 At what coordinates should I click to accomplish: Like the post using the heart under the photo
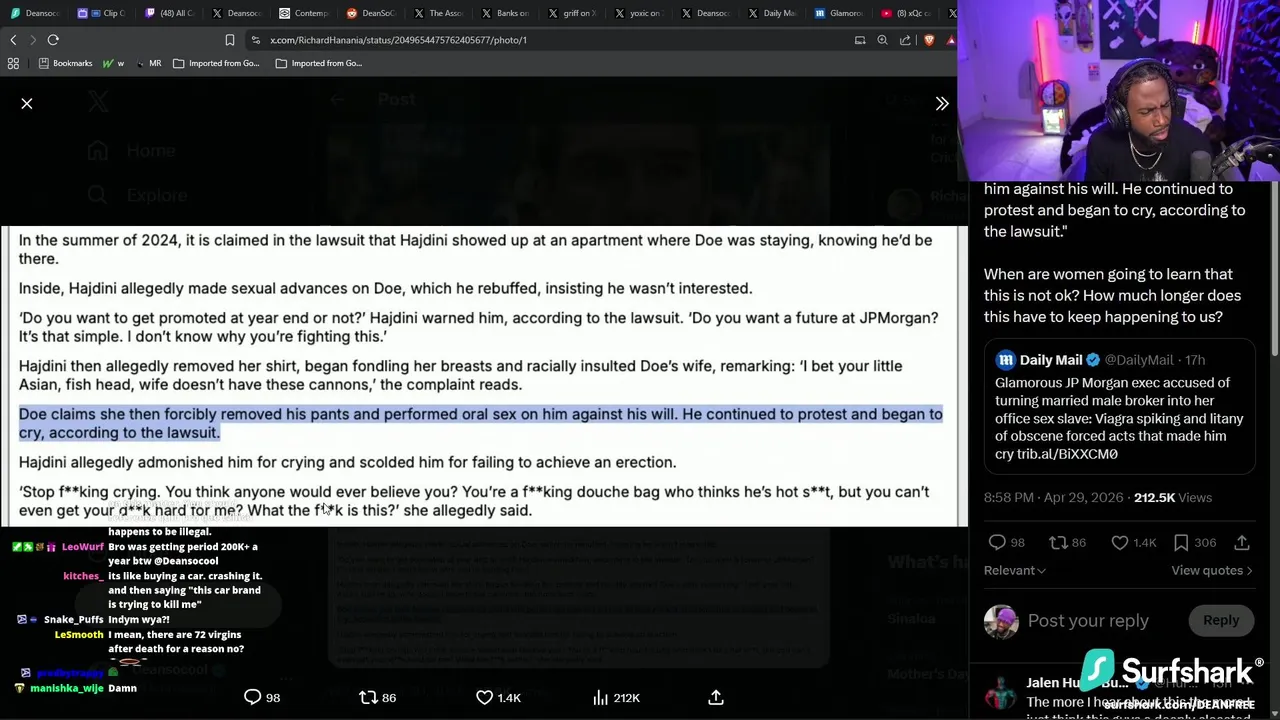484,697
